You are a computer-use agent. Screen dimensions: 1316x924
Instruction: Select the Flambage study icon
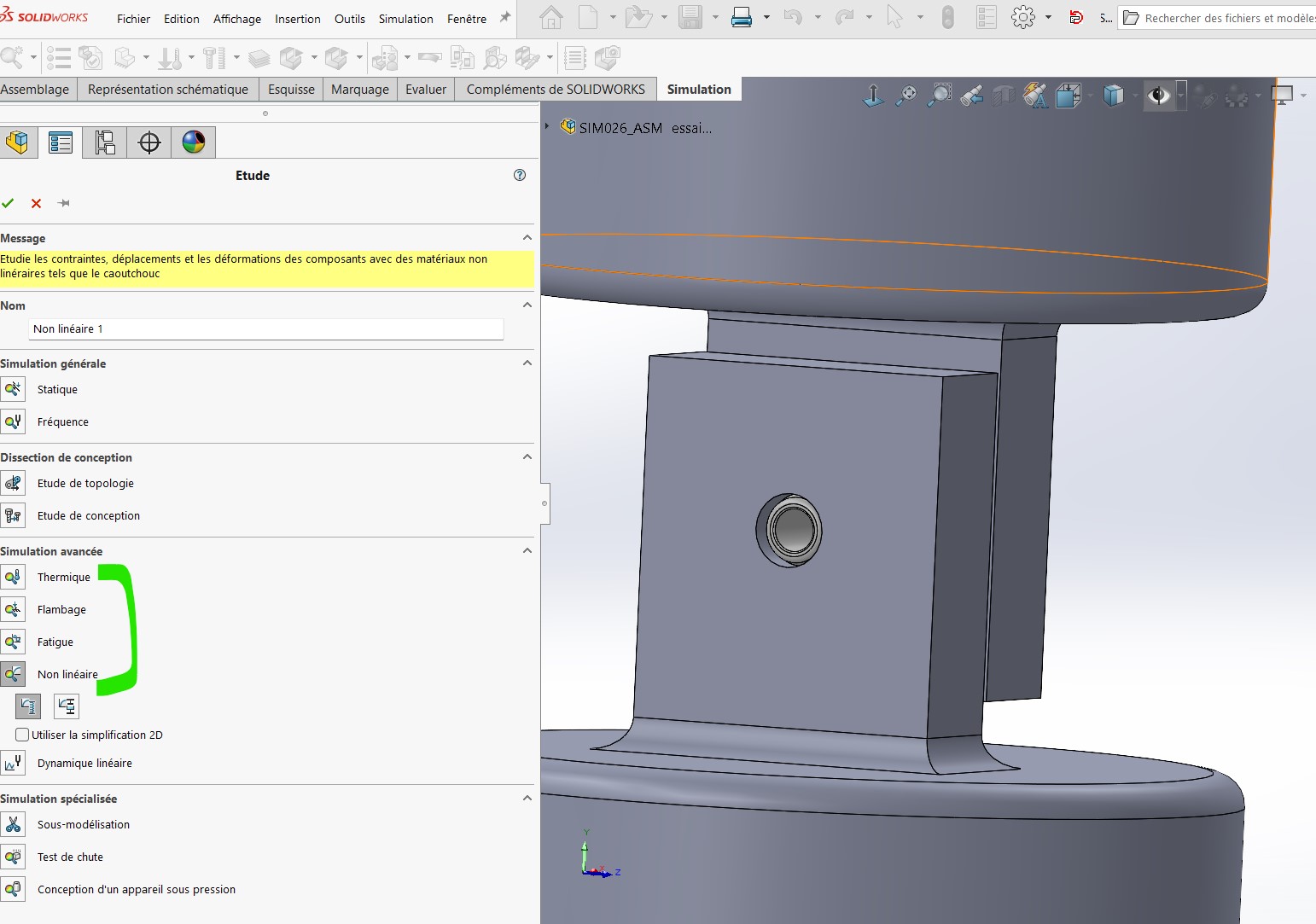pyautogui.click(x=13, y=610)
